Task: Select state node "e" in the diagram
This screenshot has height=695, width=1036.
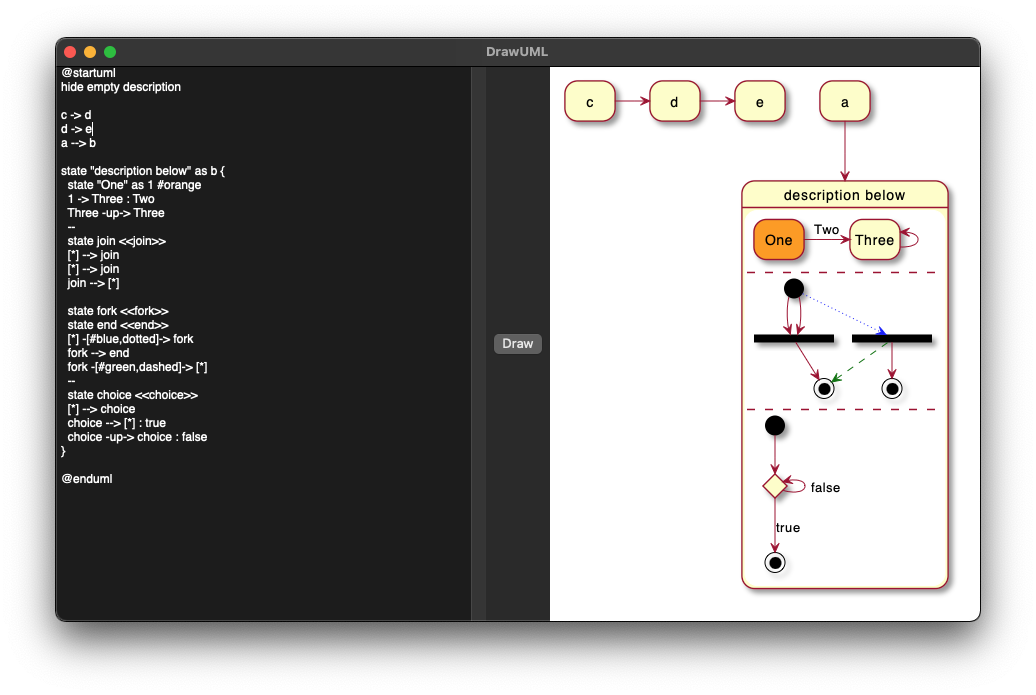Action: (759, 102)
